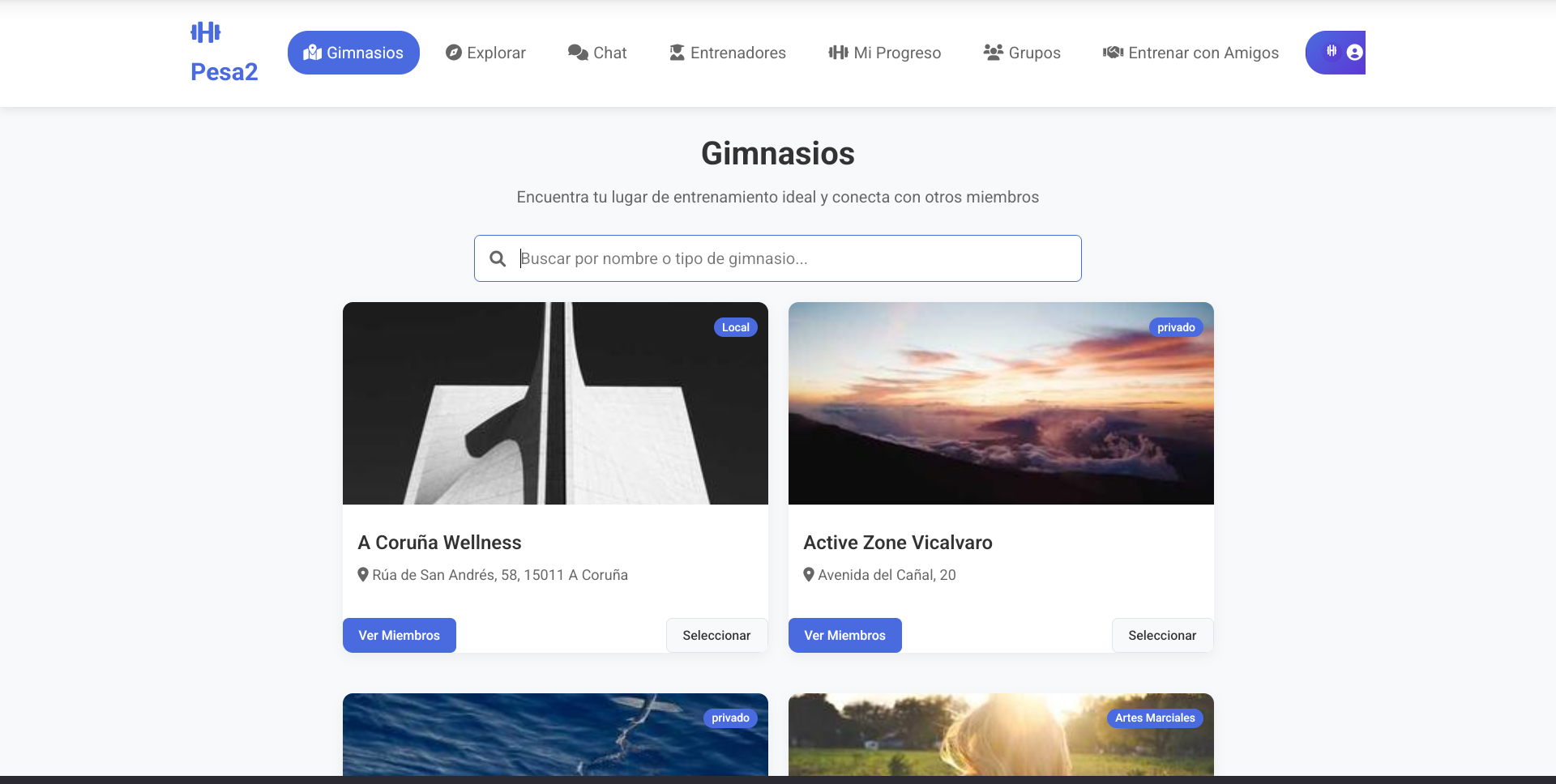View members of A Coruña Wellness
This screenshot has height=784, width=1556.
399,635
